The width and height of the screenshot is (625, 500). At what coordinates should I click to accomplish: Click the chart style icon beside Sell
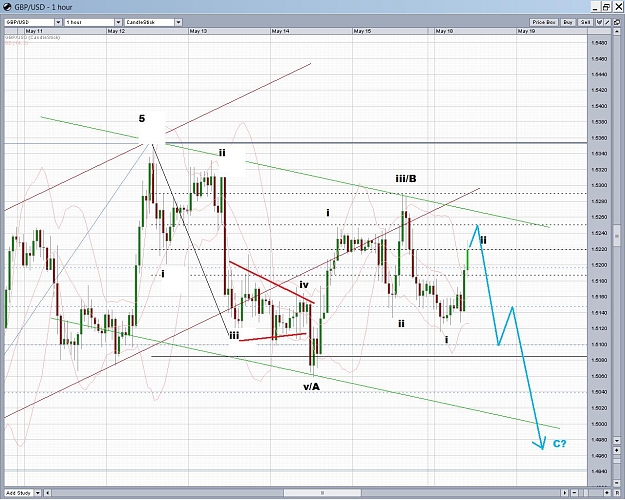(x=599, y=22)
